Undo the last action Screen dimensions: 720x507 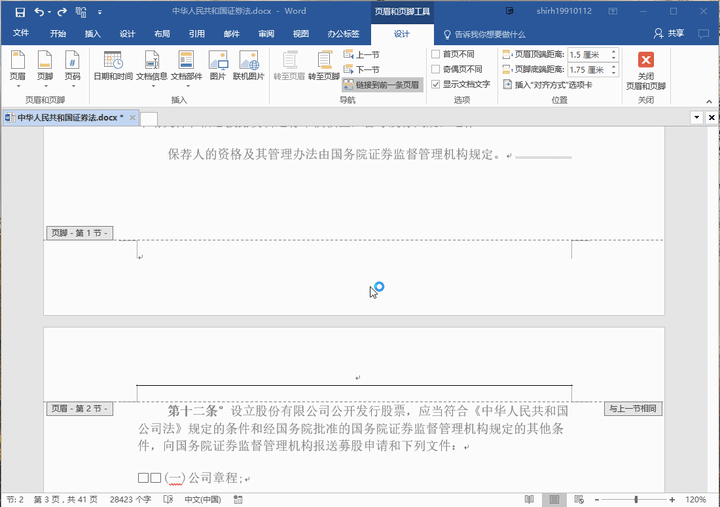pyautogui.click(x=39, y=12)
